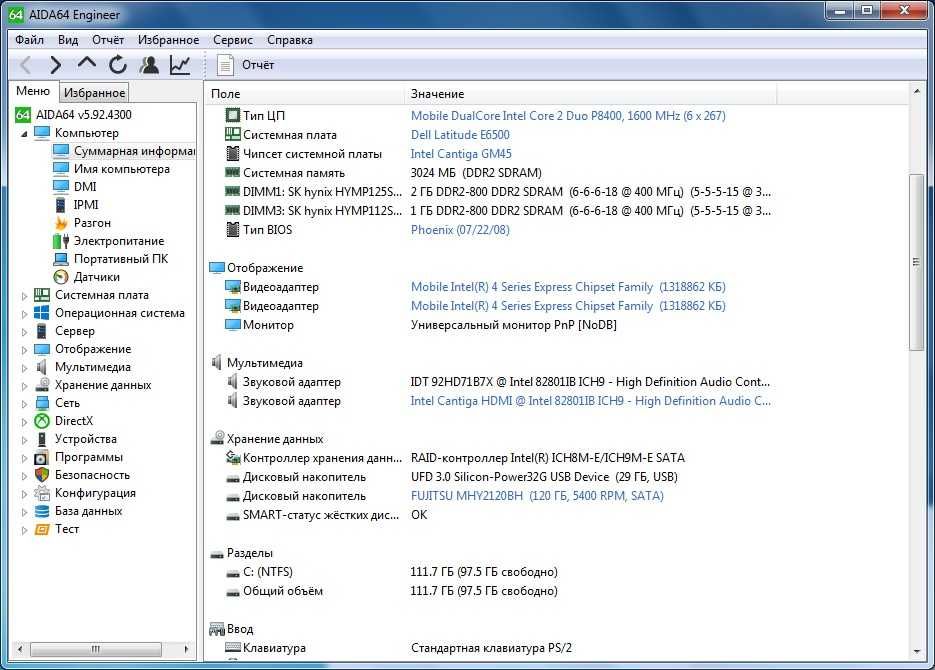Image resolution: width=935 pixels, height=670 pixels.
Task: Click the refresh toolbar icon
Action: pos(118,64)
